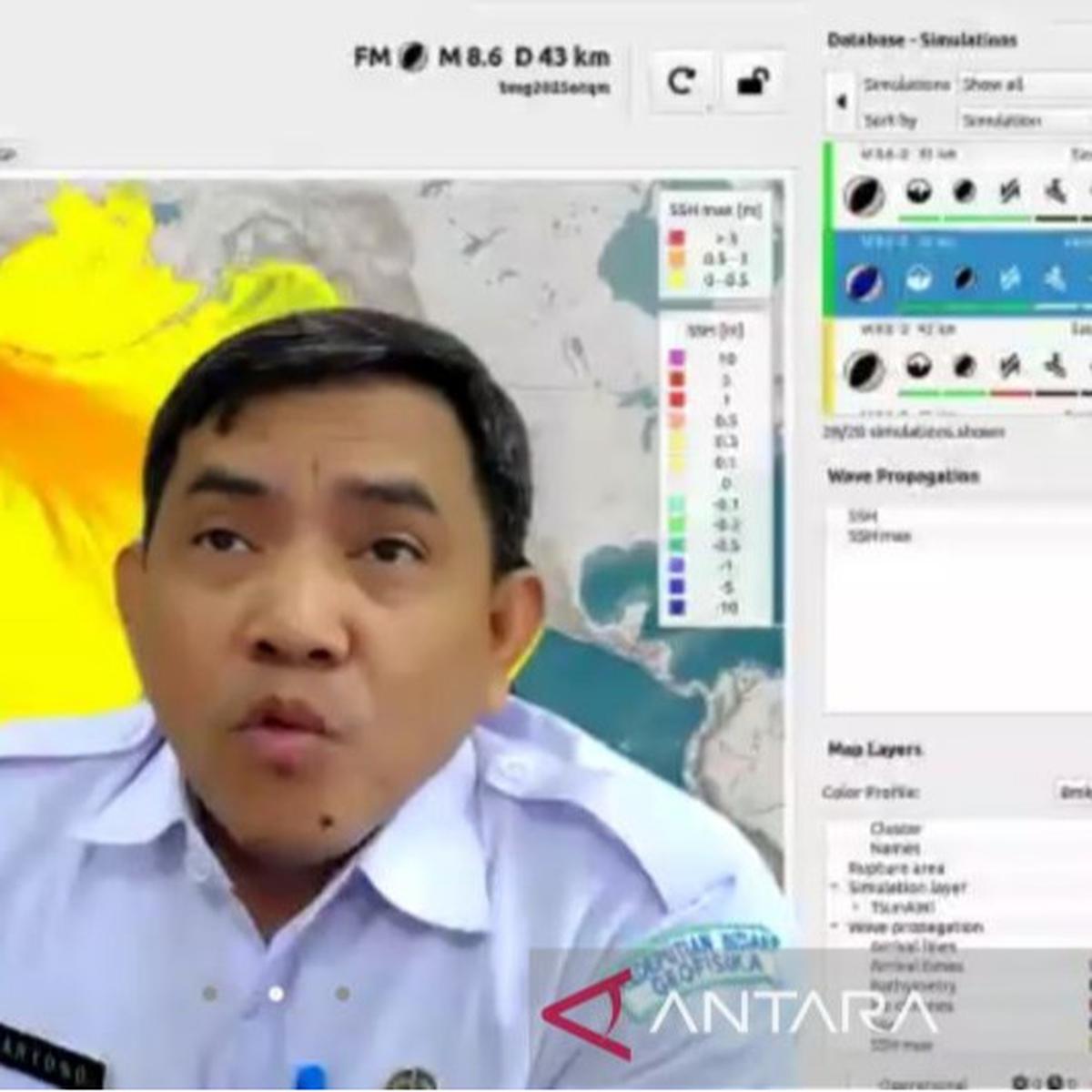Open the Sort by 'Simulation' dropdown
The height and width of the screenshot is (1092, 1092).
tap(1024, 119)
